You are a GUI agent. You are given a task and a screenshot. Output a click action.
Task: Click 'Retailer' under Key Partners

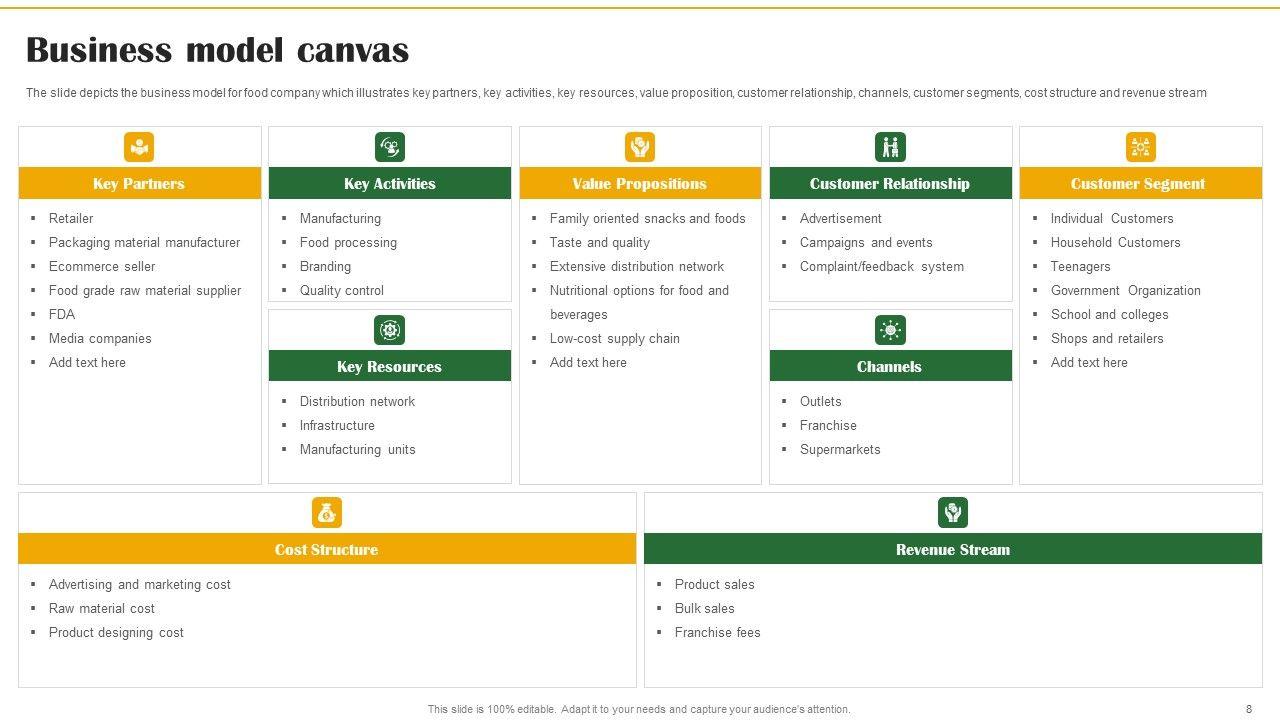(71, 218)
